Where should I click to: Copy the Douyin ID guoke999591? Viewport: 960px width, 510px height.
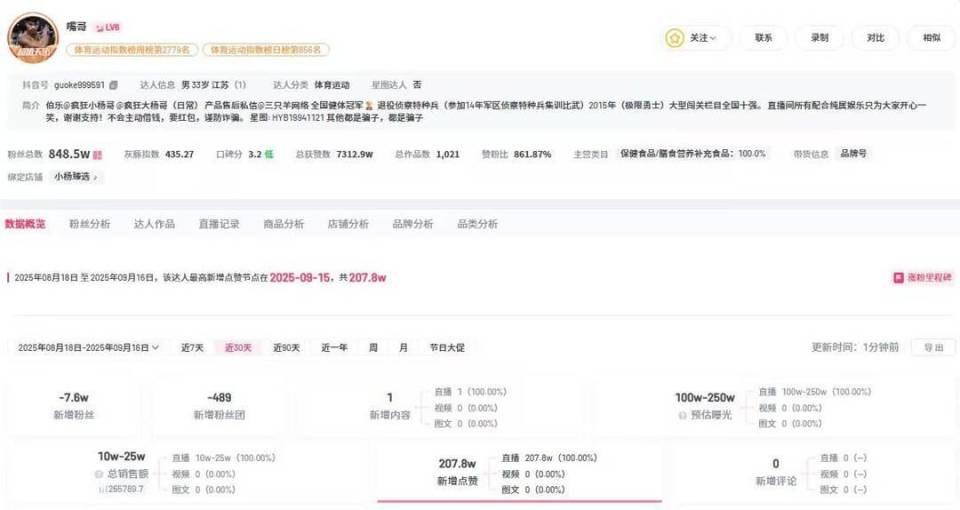pos(114,85)
